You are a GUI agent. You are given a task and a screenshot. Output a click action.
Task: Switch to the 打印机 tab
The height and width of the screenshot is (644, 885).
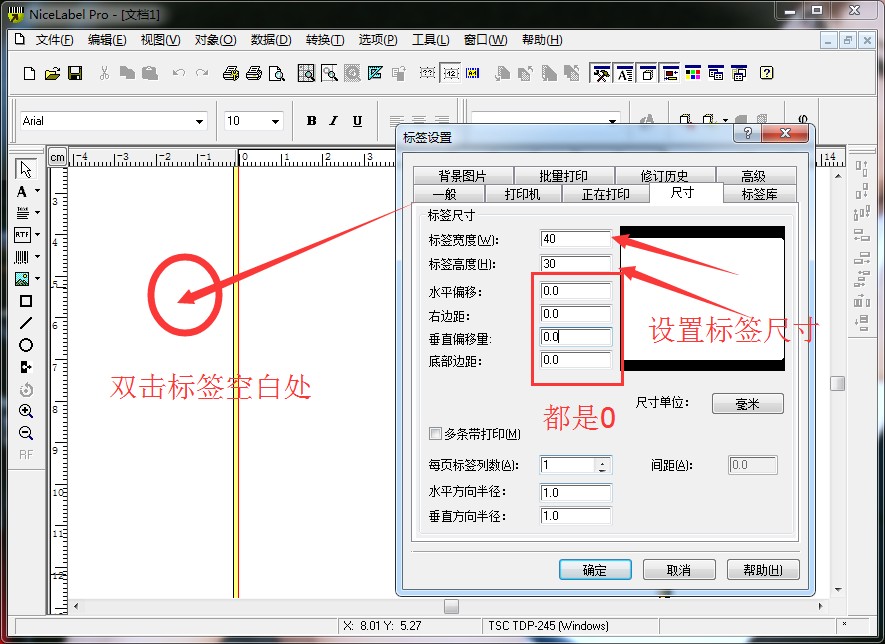pyautogui.click(x=522, y=194)
